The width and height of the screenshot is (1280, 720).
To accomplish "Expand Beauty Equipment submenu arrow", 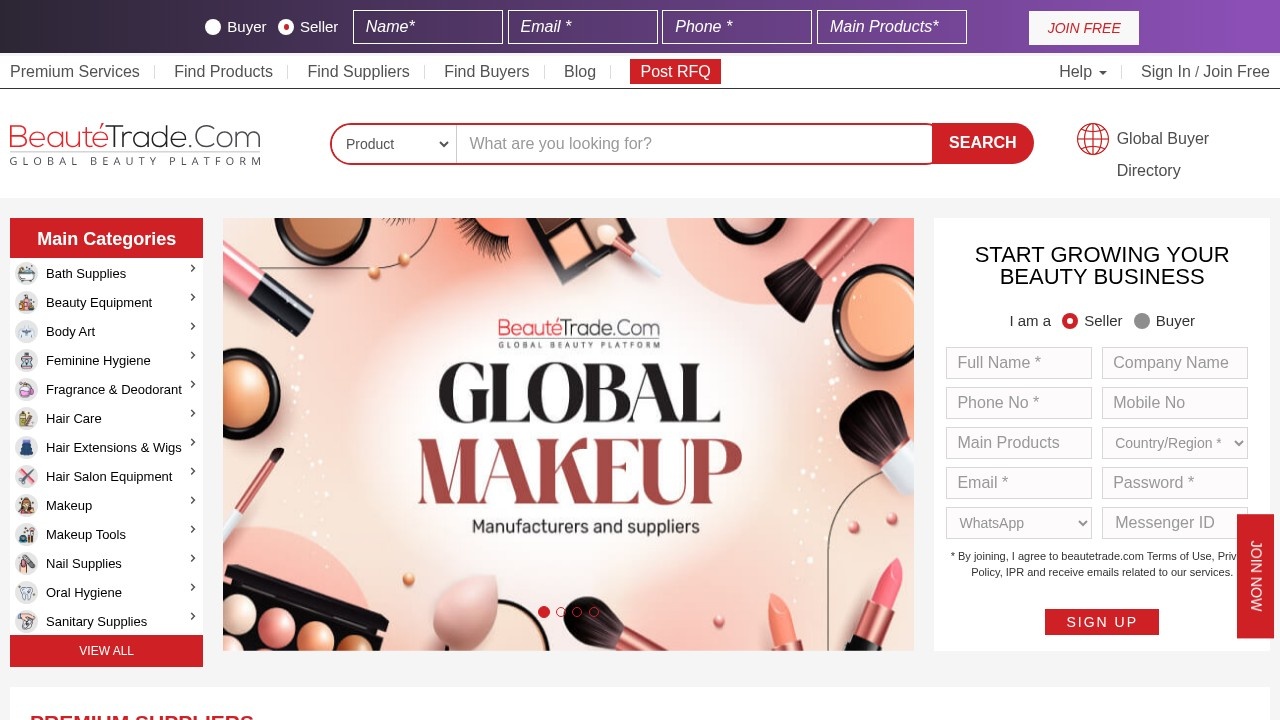I will click(x=193, y=297).
